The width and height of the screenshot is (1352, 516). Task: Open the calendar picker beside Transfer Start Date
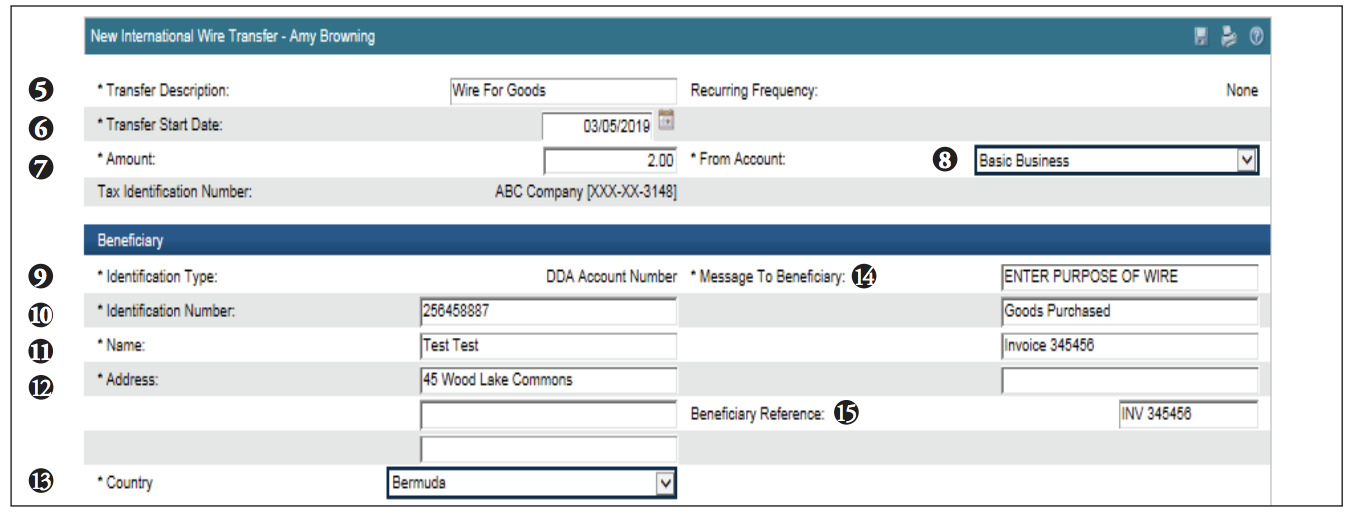666,122
